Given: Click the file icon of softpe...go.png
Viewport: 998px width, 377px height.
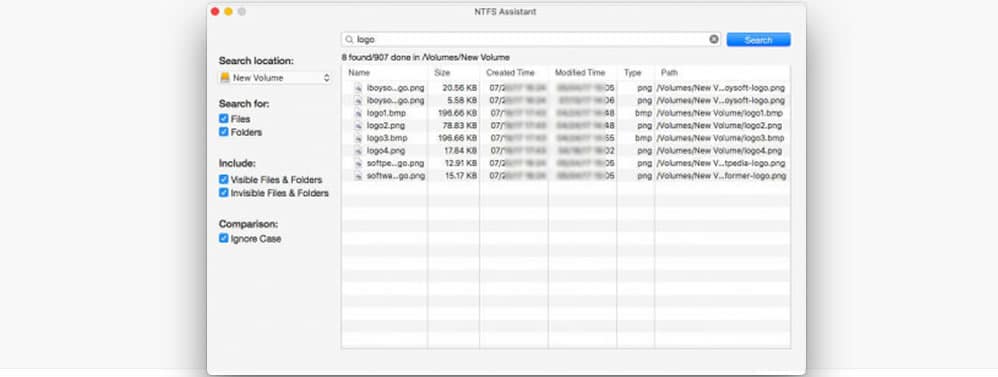Looking at the screenshot, I should click(358, 163).
